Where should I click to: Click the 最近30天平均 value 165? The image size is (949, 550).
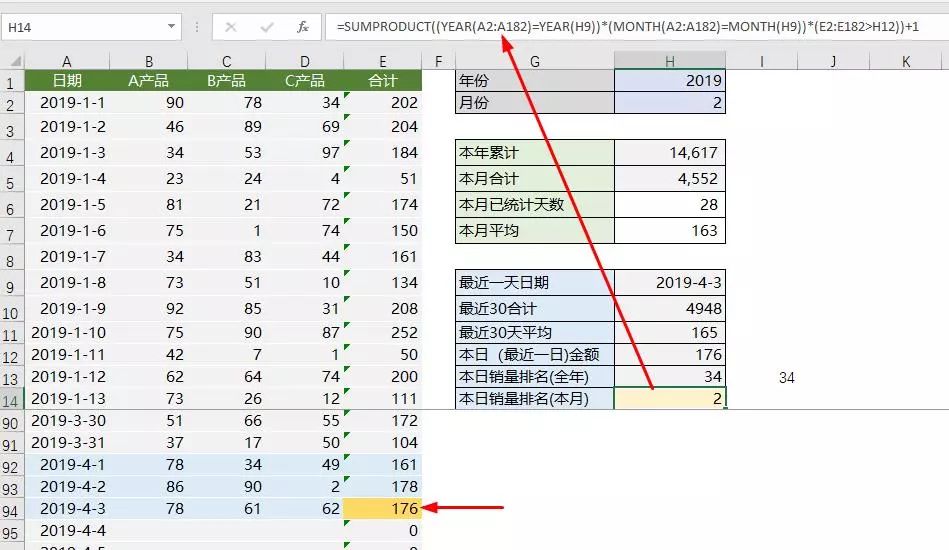tap(669, 332)
